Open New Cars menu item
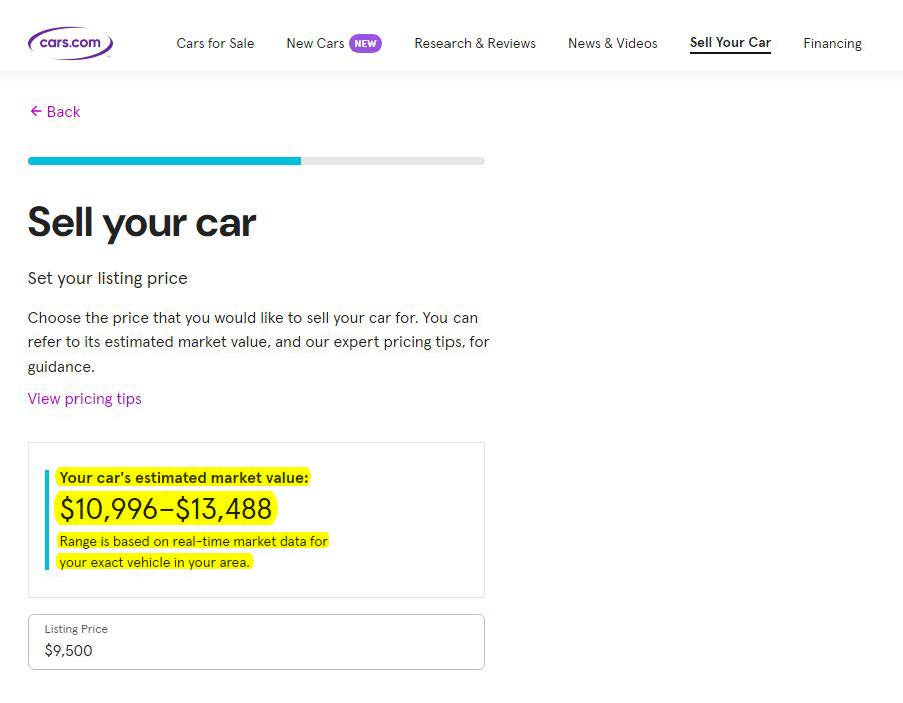The image size is (903, 703). point(315,43)
